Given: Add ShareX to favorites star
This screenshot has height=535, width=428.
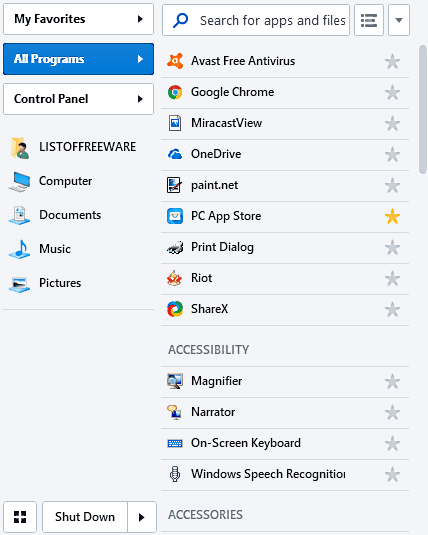Looking at the screenshot, I should click(393, 310).
